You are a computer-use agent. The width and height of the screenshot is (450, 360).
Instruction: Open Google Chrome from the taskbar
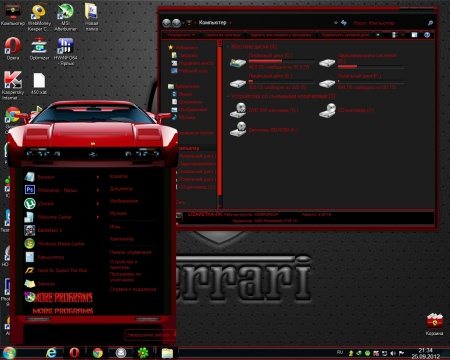coord(98,353)
